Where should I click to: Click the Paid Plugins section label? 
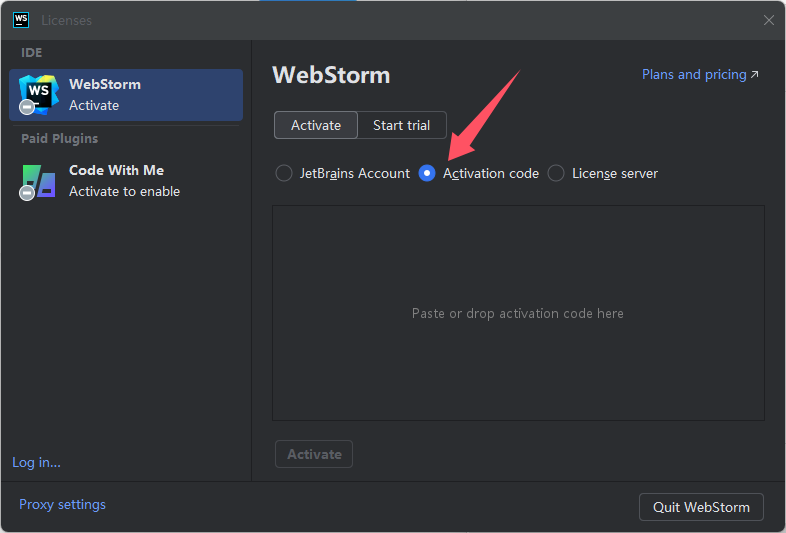(x=60, y=138)
